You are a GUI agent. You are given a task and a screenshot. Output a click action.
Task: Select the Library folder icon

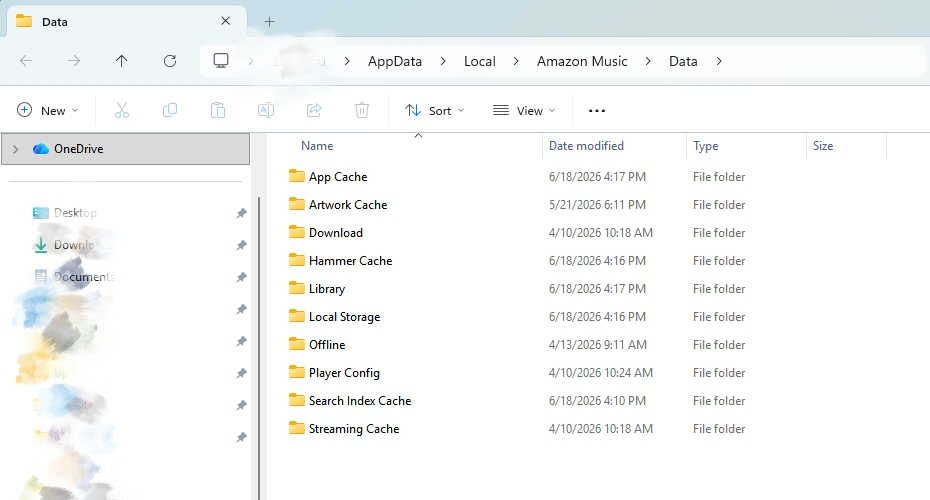pyautogui.click(x=297, y=288)
